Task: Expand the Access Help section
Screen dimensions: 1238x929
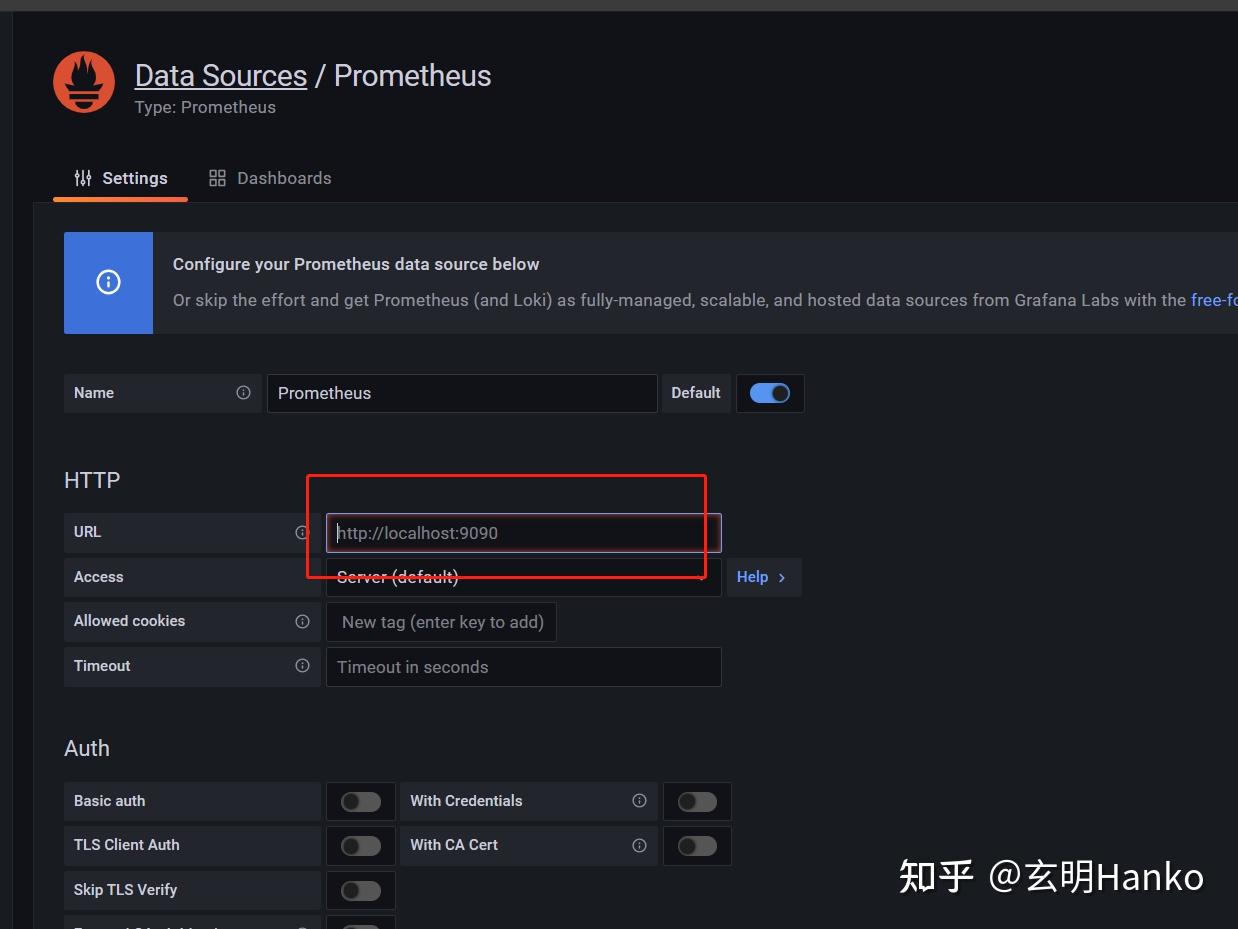Action: tap(762, 577)
